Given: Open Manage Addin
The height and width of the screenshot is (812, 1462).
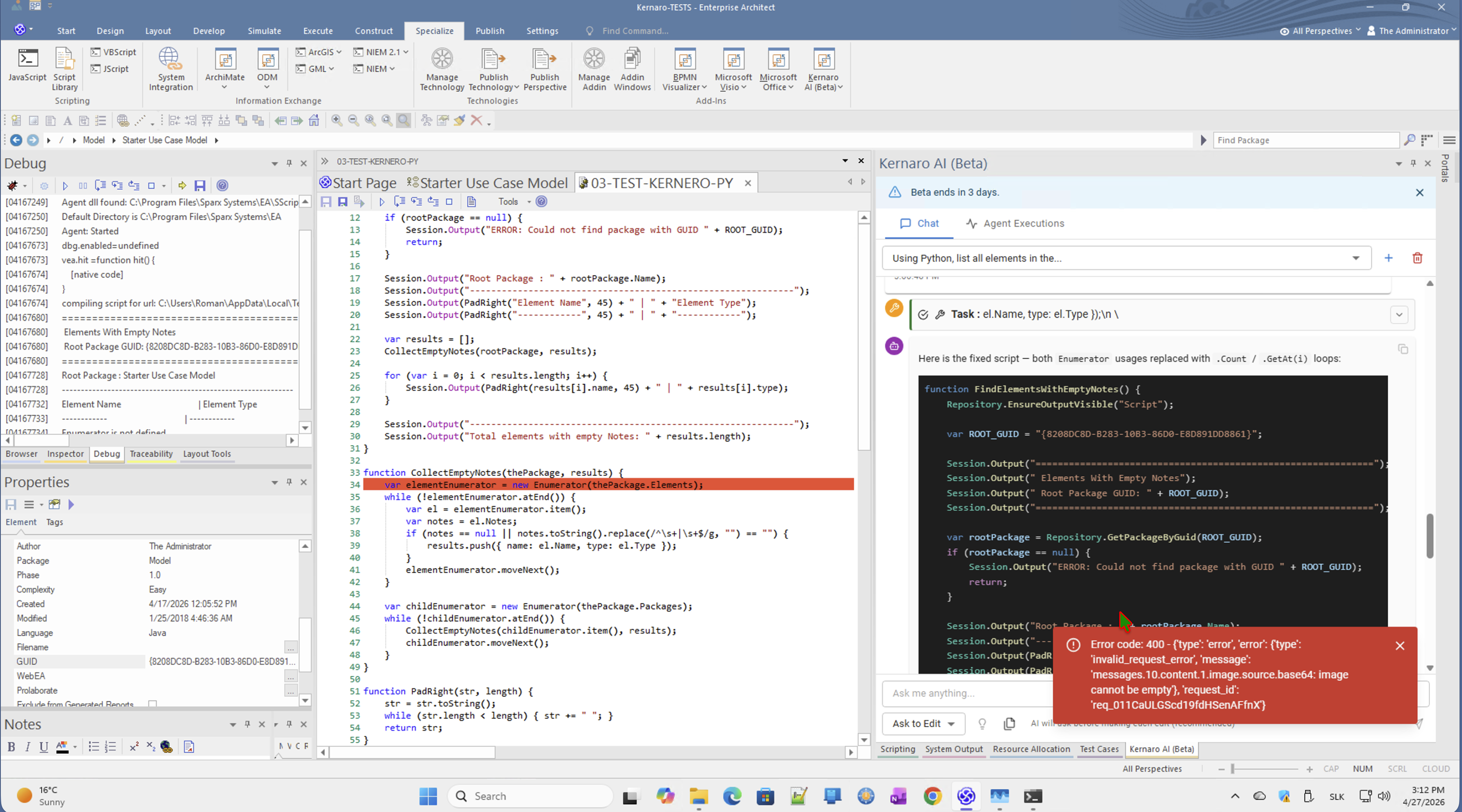Looking at the screenshot, I should click(594, 69).
